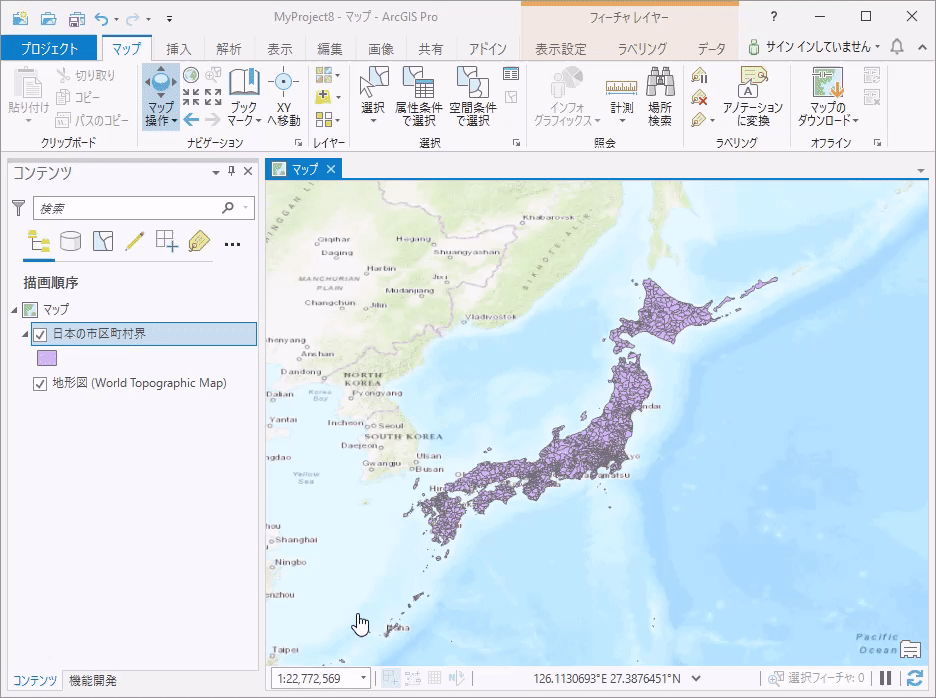Switch to List By Editing pencil view

(135, 241)
